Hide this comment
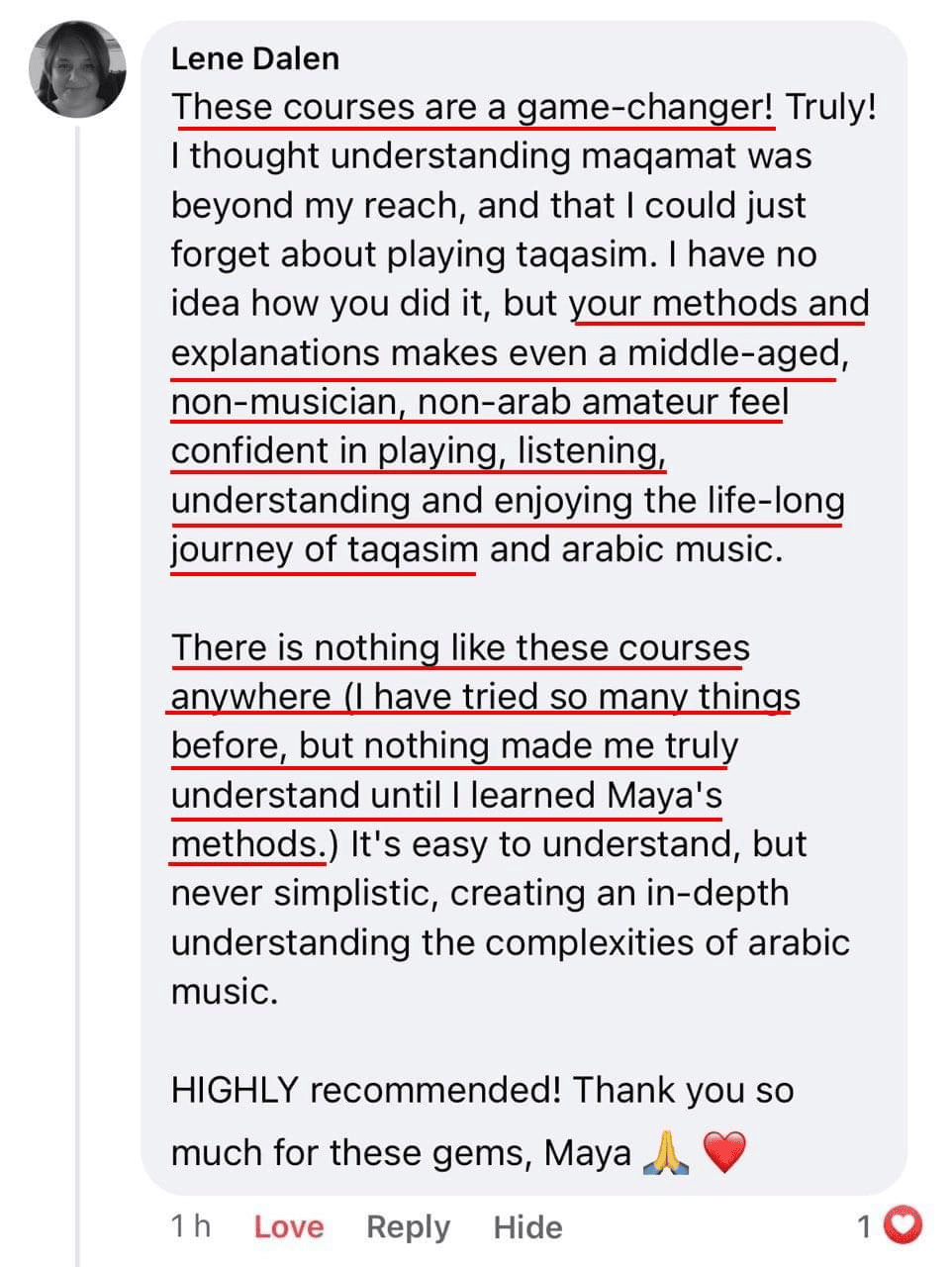The height and width of the screenshot is (1267, 952). tap(527, 1227)
